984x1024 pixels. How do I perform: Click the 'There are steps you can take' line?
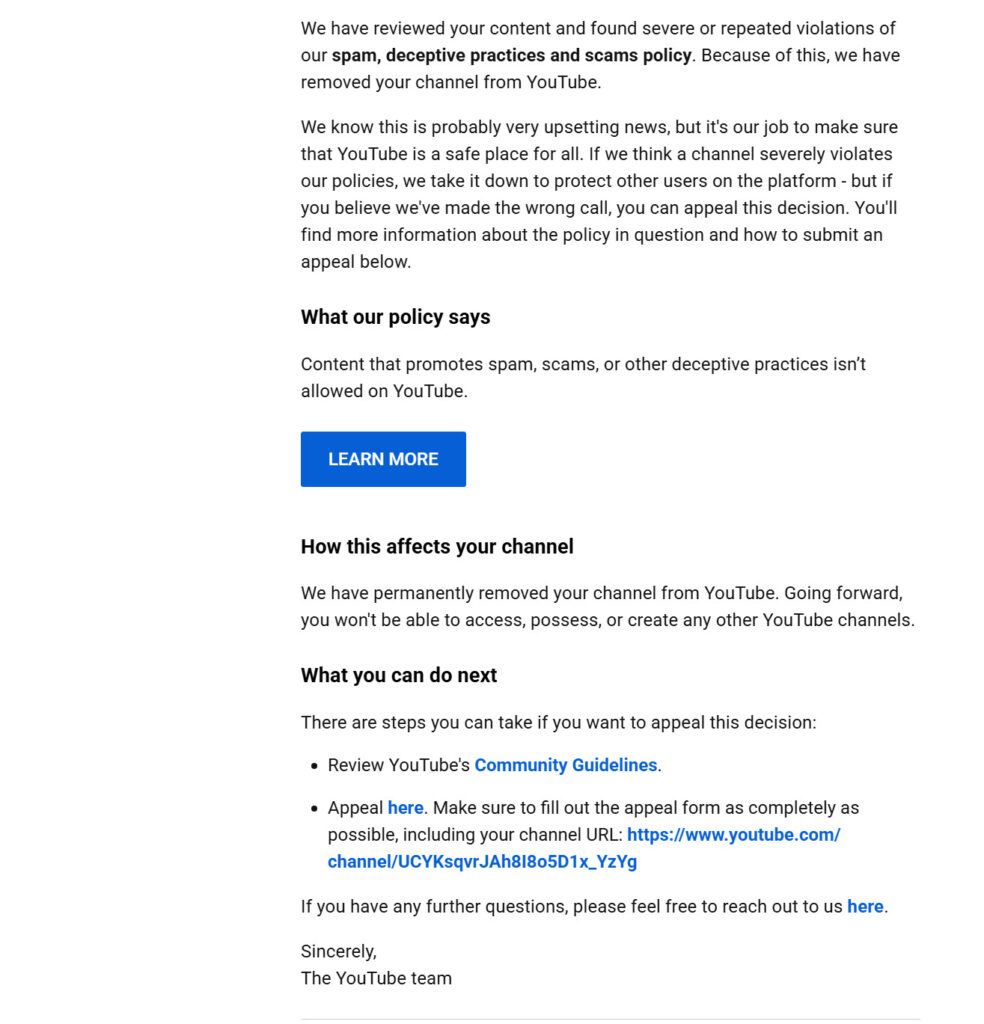tap(558, 722)
